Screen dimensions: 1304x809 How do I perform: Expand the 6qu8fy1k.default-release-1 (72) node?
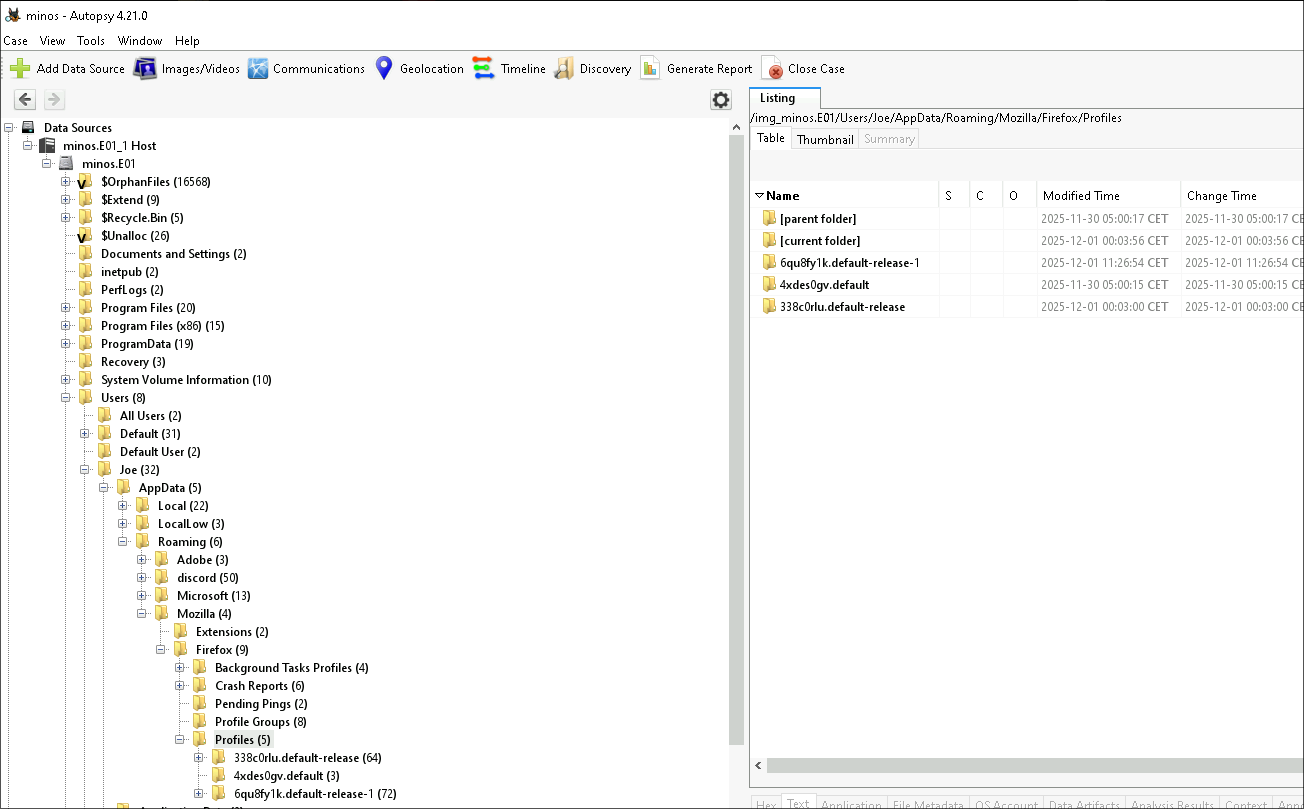(199, 794)
